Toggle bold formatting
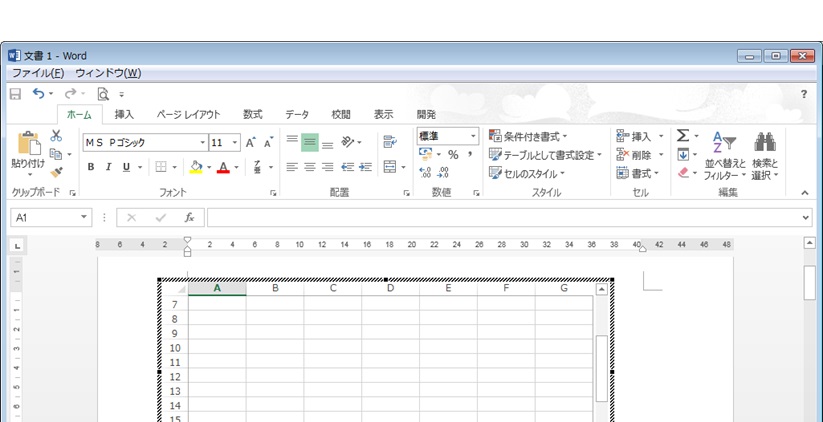The image size is (823, 422). [x=91, y=167]
